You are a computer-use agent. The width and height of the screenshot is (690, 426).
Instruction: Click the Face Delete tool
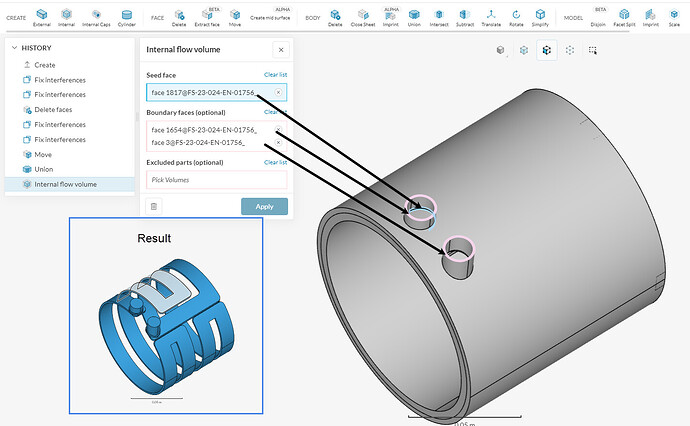pyautogui.click(x=179, y=18)
